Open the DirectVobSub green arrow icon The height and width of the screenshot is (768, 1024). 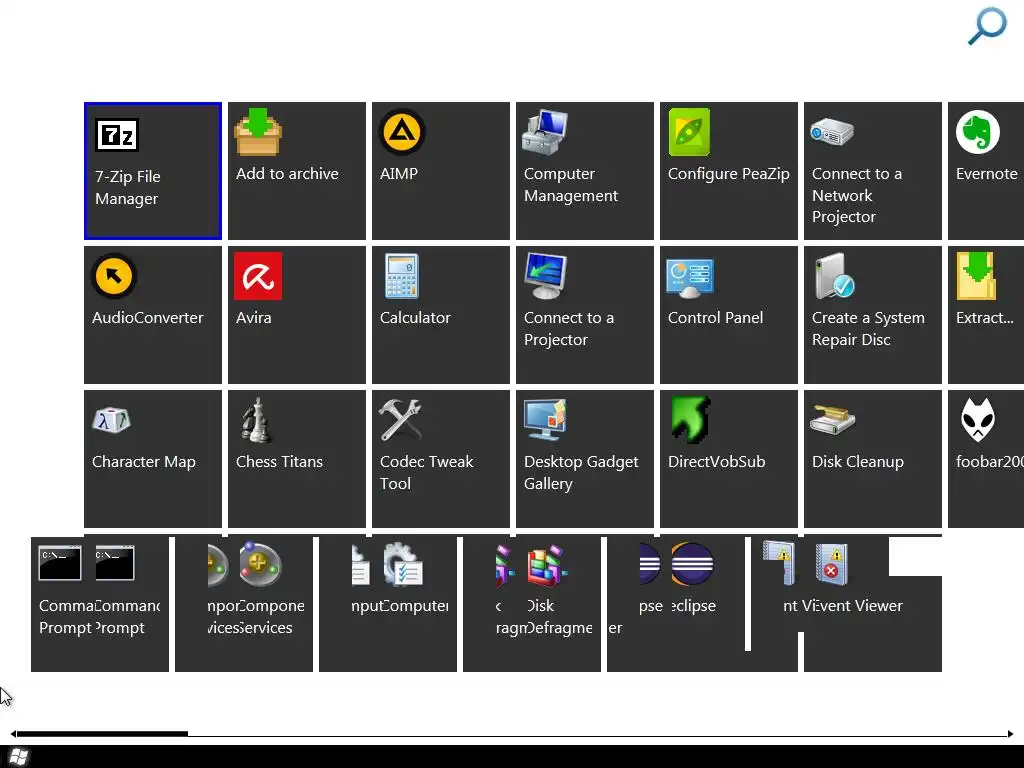tap(690, 419)
